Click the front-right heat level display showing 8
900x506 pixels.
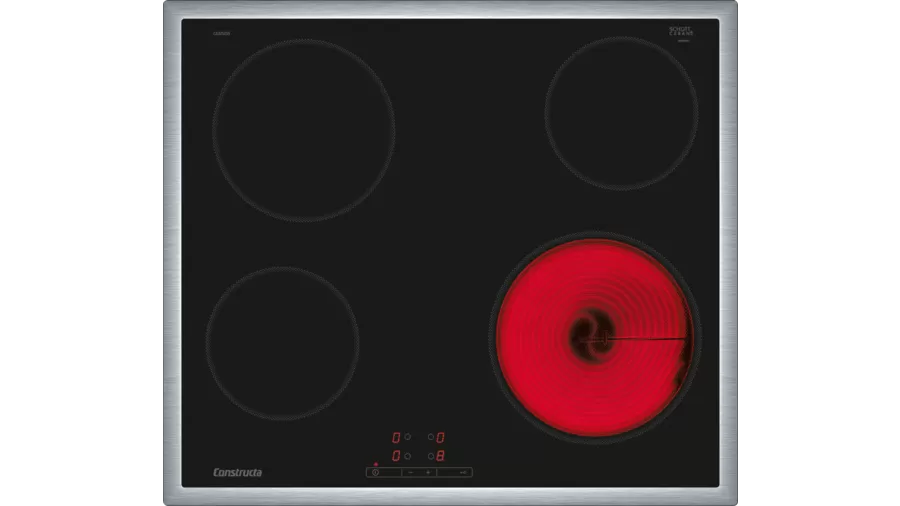pyautogui.click(x=441, y=456)
